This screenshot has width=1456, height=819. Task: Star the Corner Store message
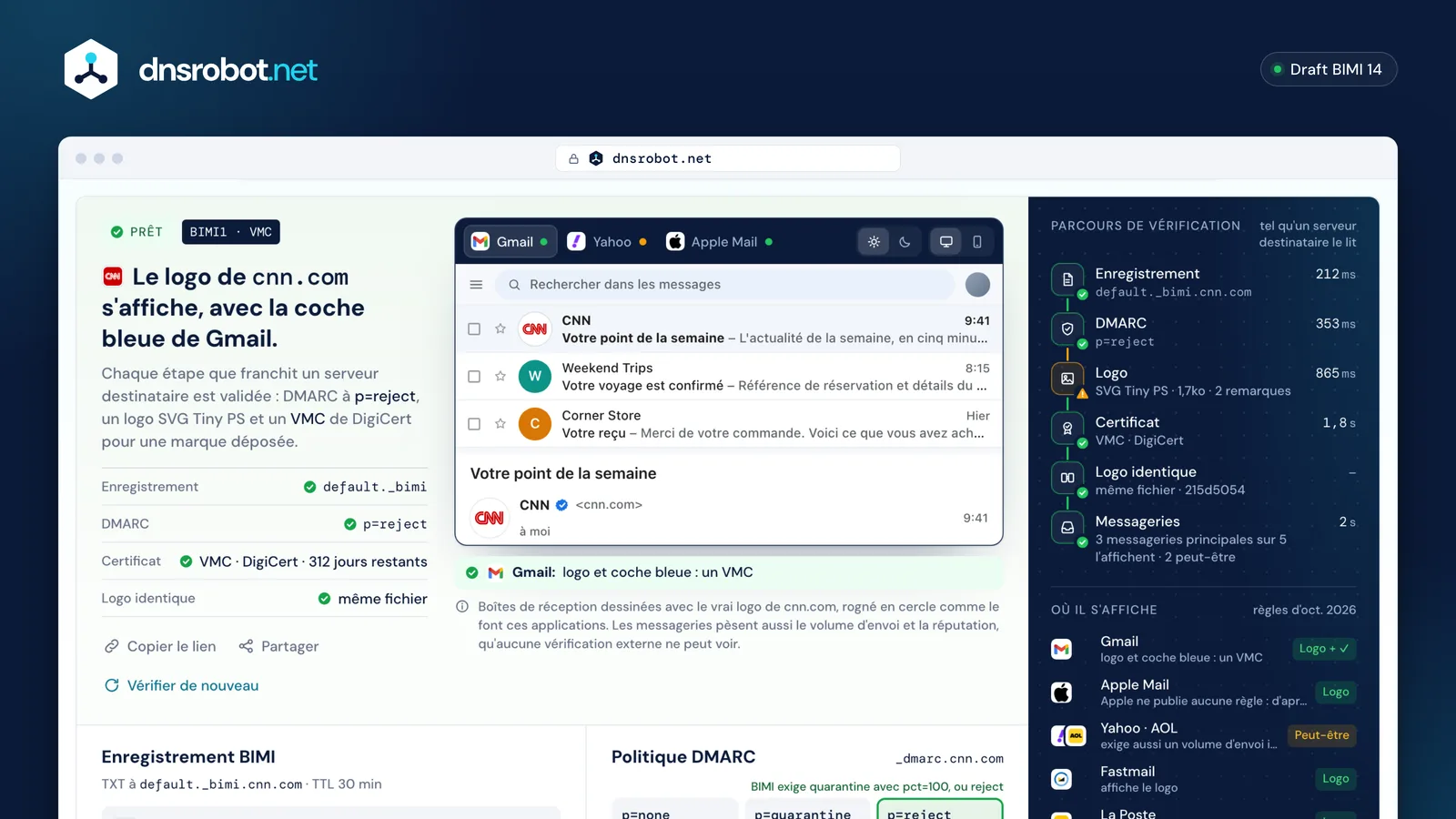click(x=500, y=423)
